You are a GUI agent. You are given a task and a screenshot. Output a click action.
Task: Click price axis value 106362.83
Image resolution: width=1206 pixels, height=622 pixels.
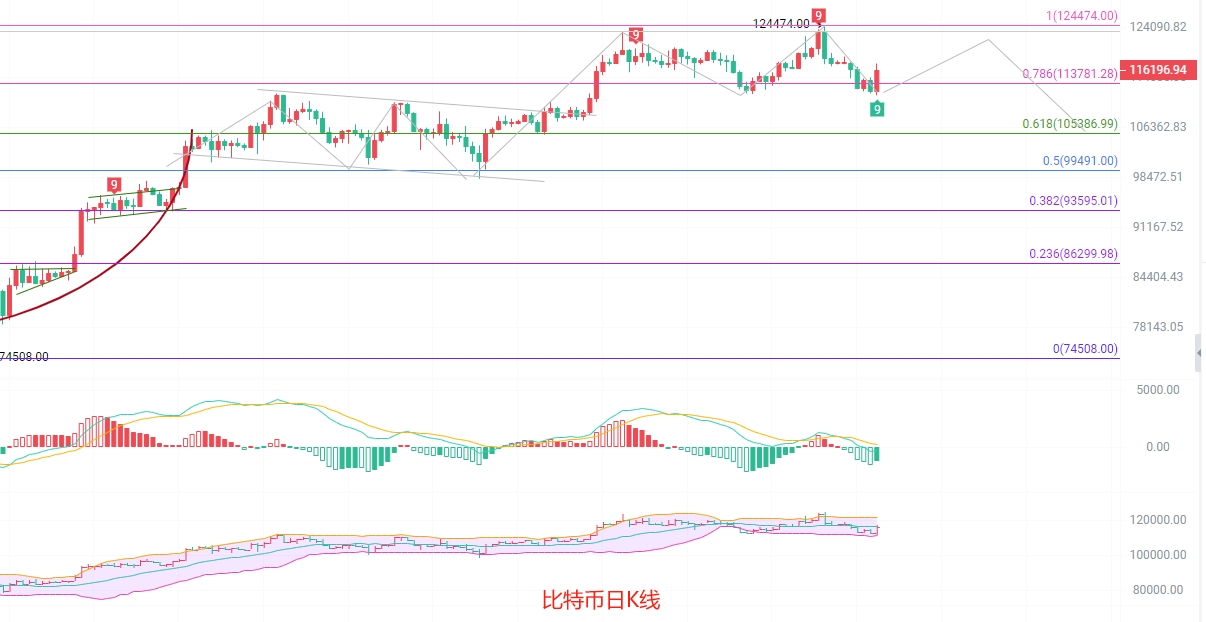point(1159,126)
